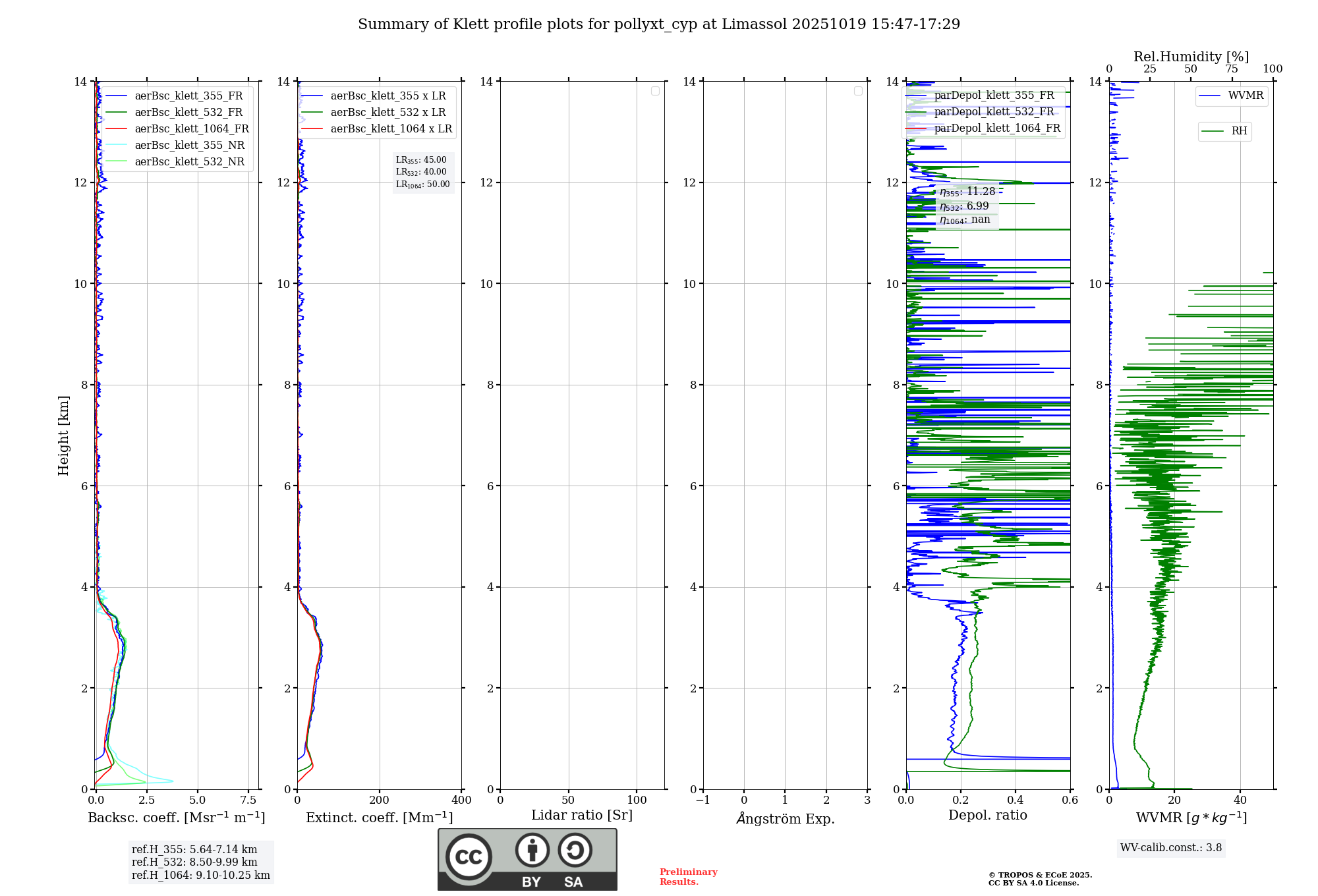Viewport: 1318px width, 896px height.
Task: Click the share-alike circular arrow icon
Action: 575,850
